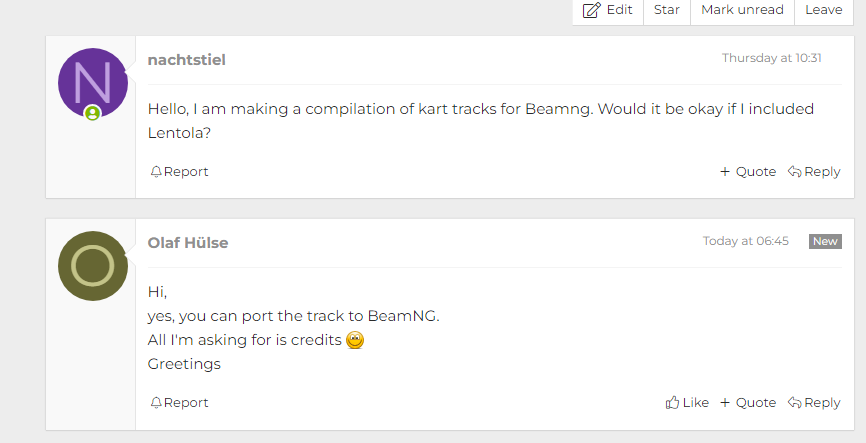Click the Today at 06:45 timestamp
Image resolution: width=866 pixels, height=443 pixels.
[x=745, y=241]
